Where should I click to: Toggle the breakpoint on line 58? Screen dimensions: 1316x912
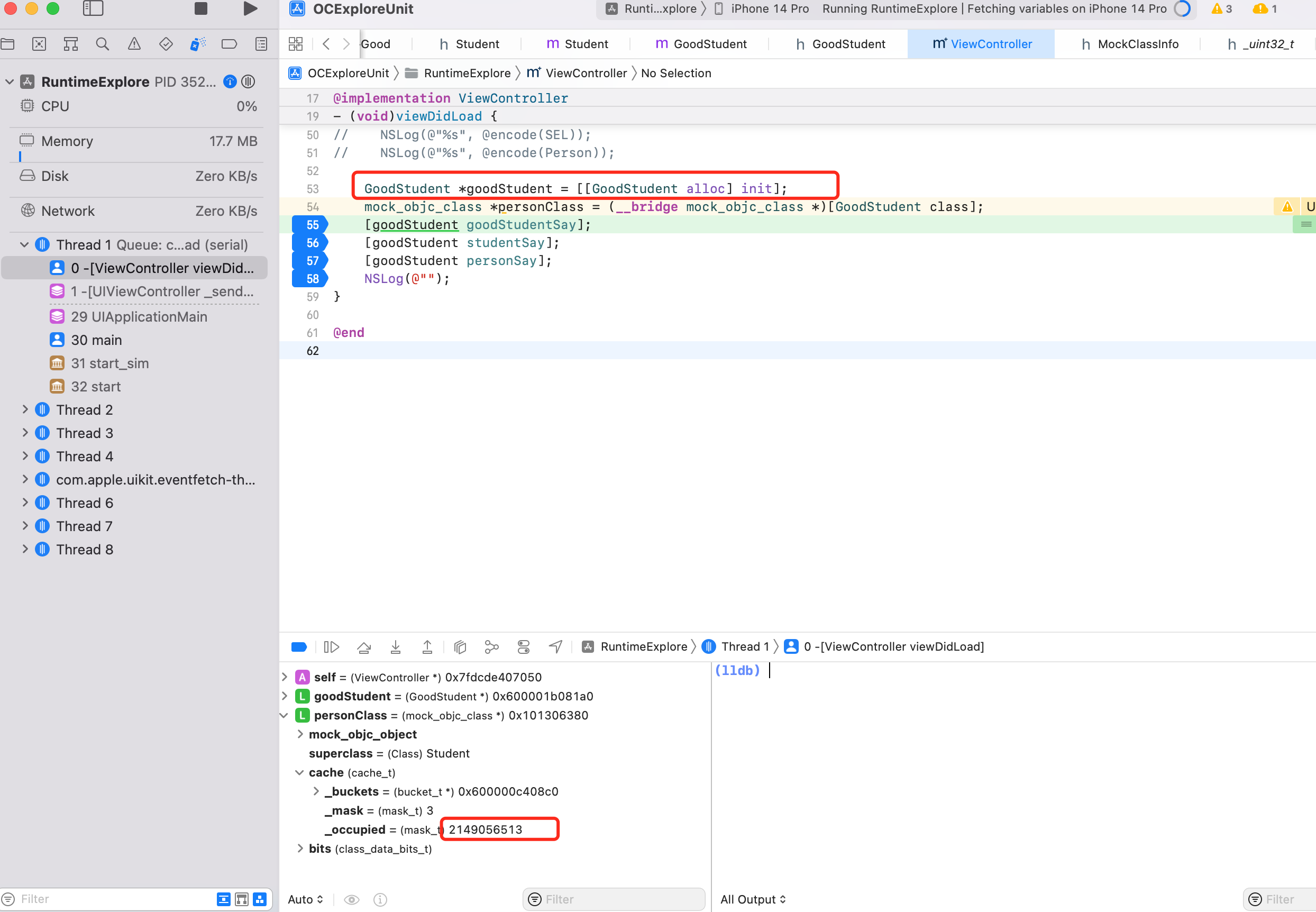[x=310, y=279]
